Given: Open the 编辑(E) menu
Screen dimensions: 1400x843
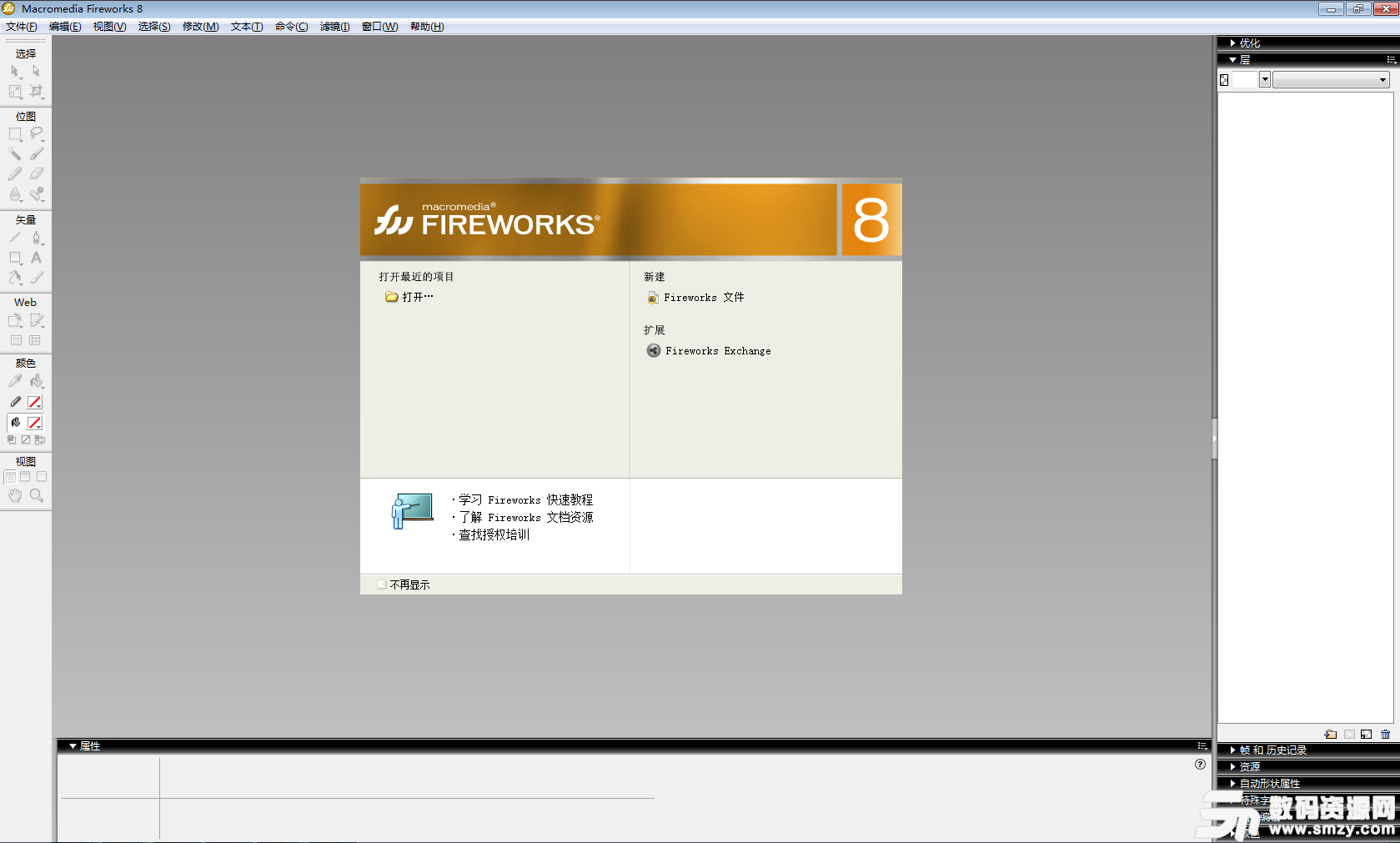Looking at the screenshot, I should pos(65,27).
